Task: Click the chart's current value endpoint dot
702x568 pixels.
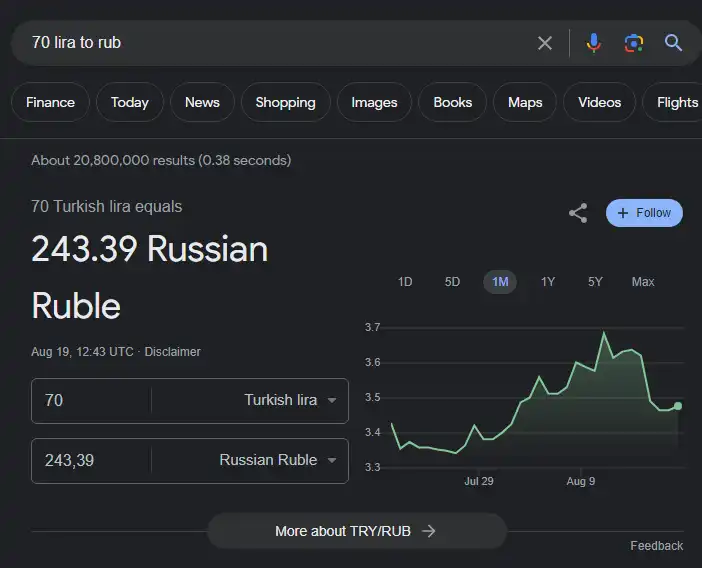Action: (x=678, y=406)
